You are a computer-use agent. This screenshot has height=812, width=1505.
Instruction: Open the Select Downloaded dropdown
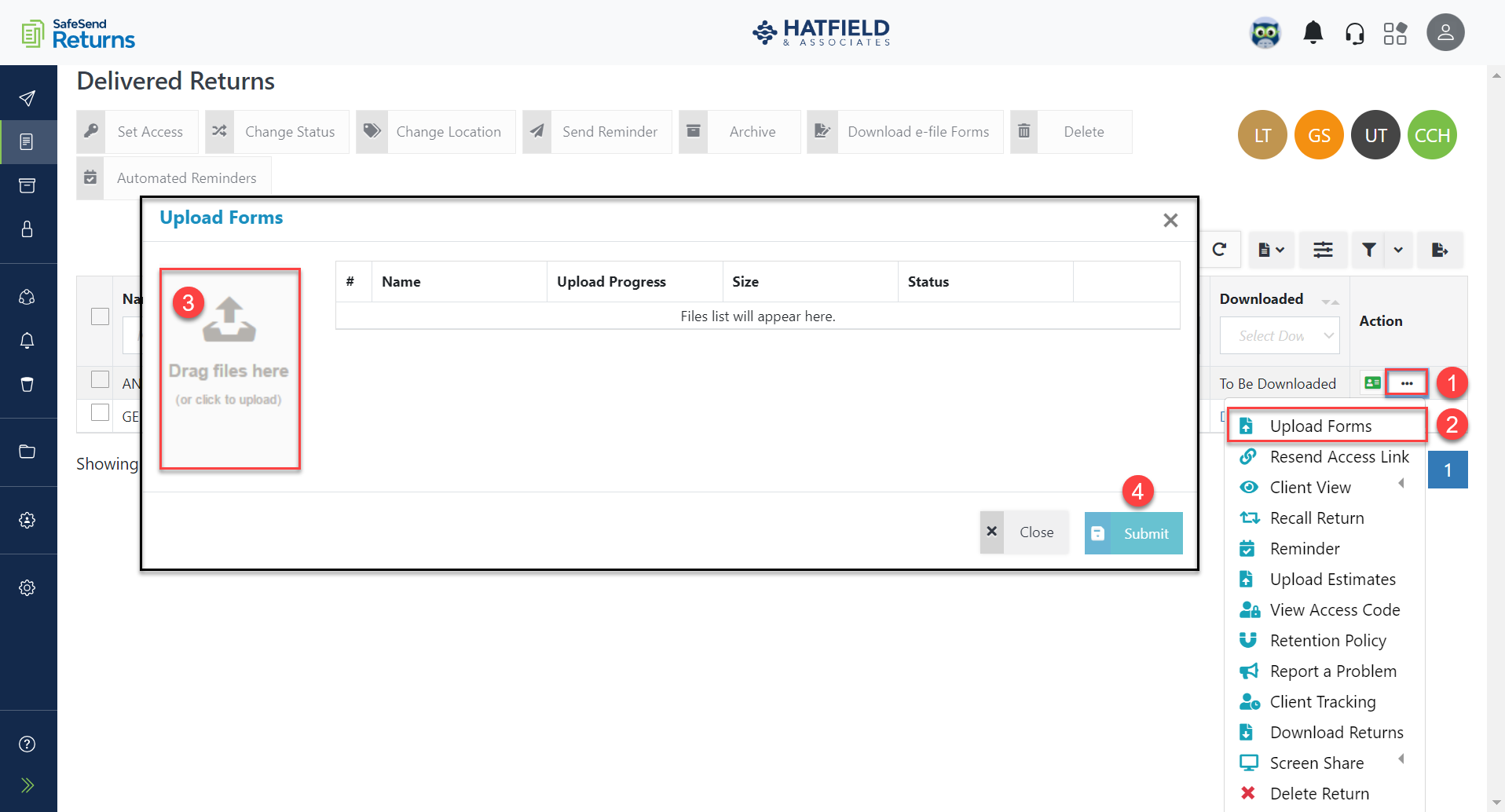[1279, 335]
